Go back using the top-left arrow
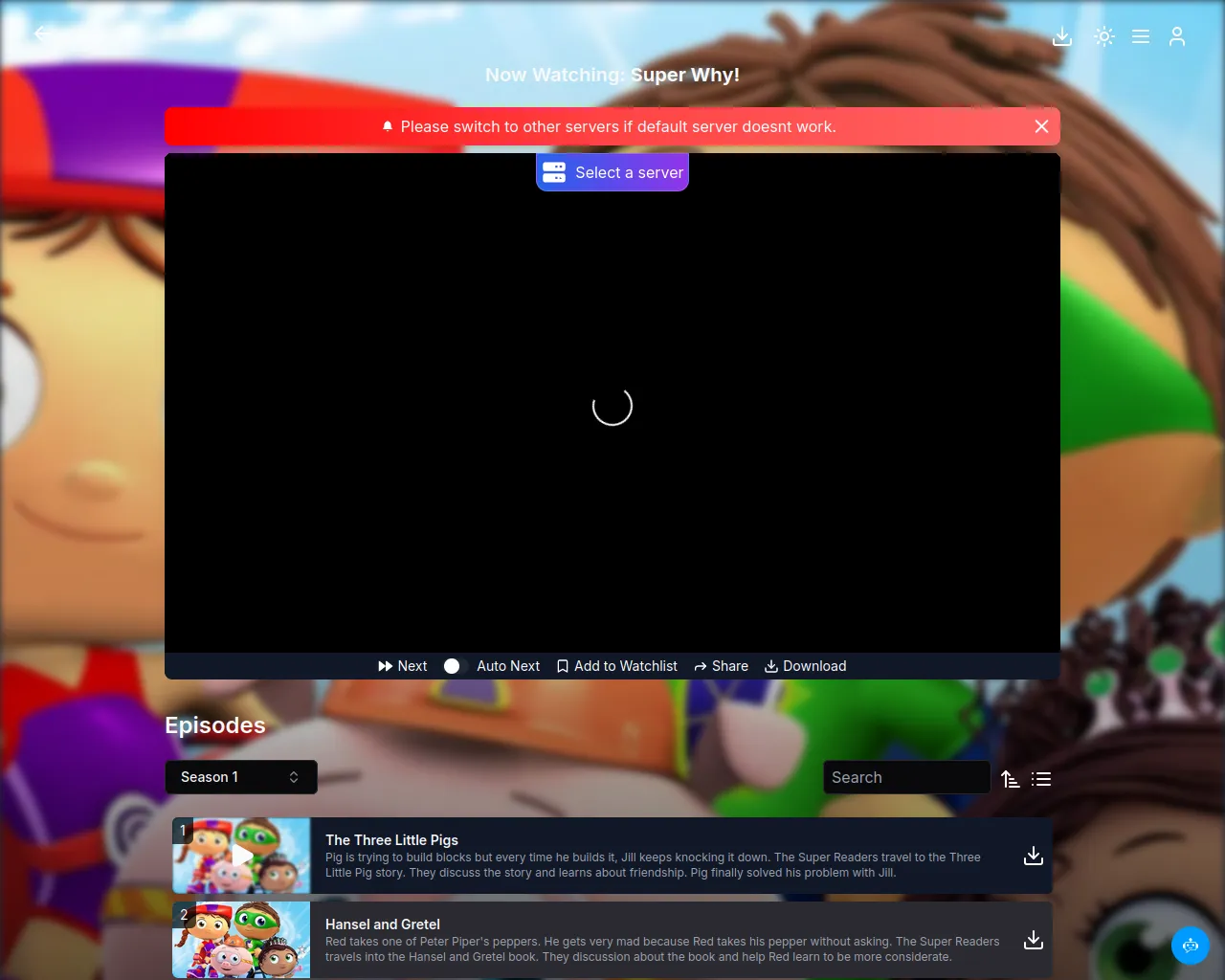 [x=42, y=33]
